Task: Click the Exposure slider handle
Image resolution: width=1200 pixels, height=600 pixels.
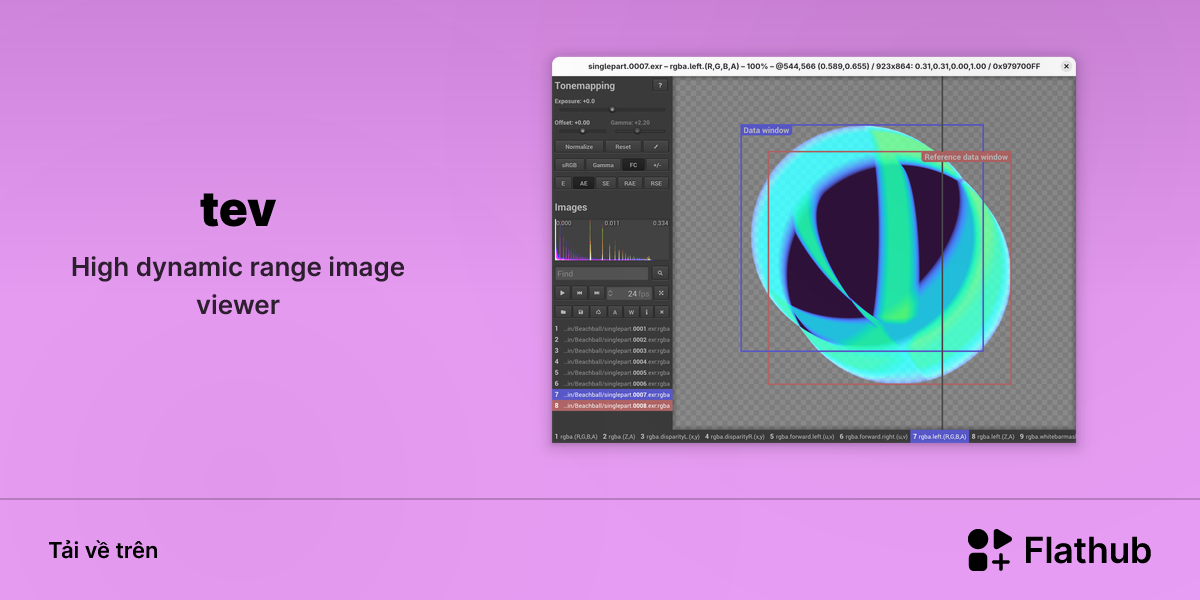Action: tap(612, 109)
